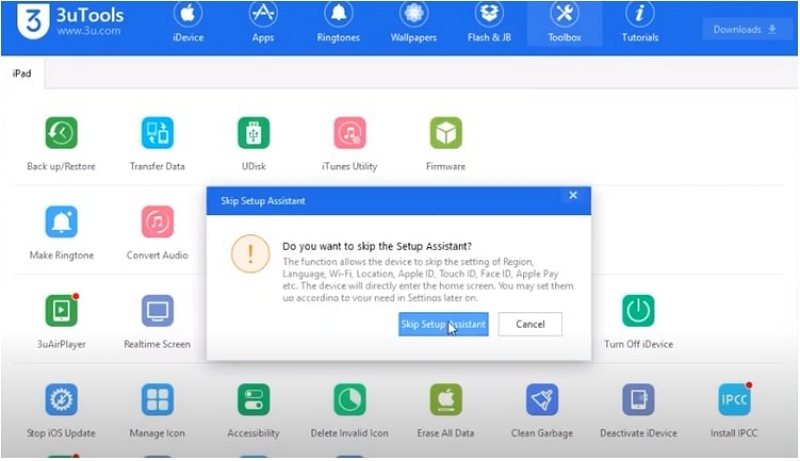800x461 pixels.
Task: Open the Firmware tool
Action: point(445,133)
